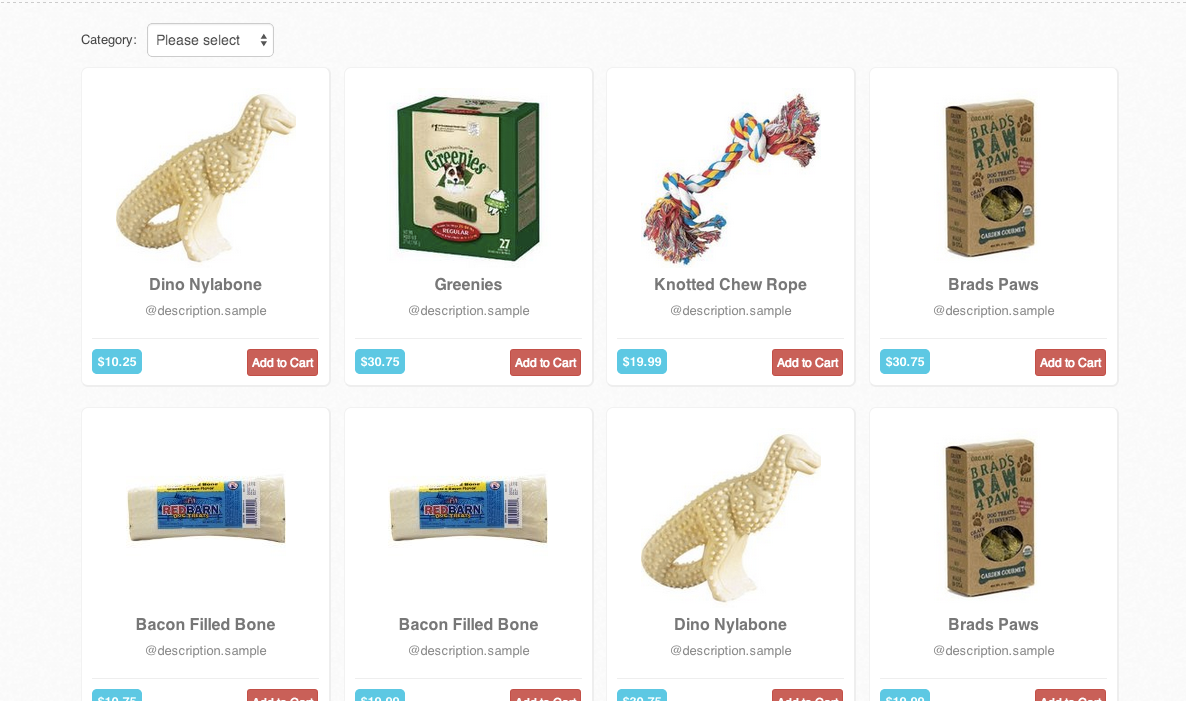Add Greenies to cart

pos(545,362)
